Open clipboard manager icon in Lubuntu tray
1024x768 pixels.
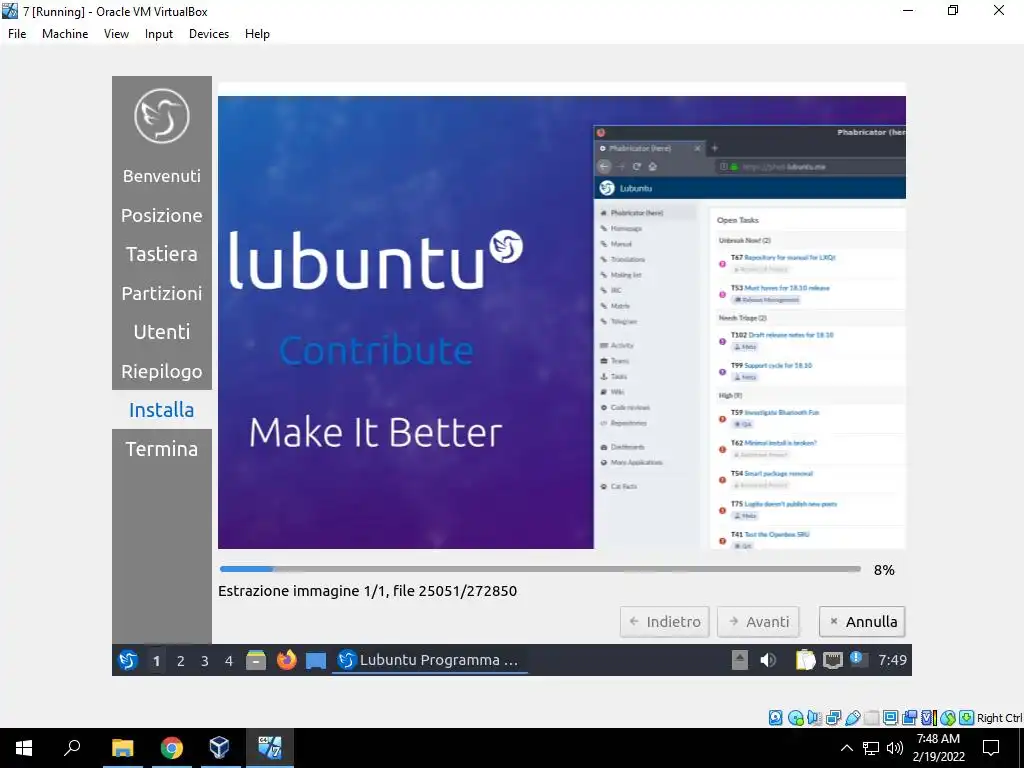(x=805, y=660)
